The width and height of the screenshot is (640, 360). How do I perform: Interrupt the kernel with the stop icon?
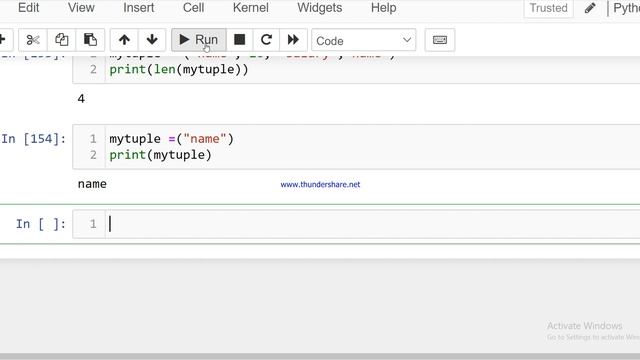[x=240, y=40]
